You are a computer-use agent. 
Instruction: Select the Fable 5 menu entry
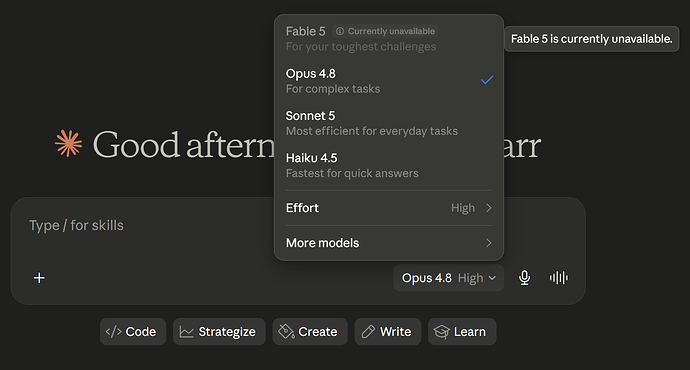tap(389, 38)
